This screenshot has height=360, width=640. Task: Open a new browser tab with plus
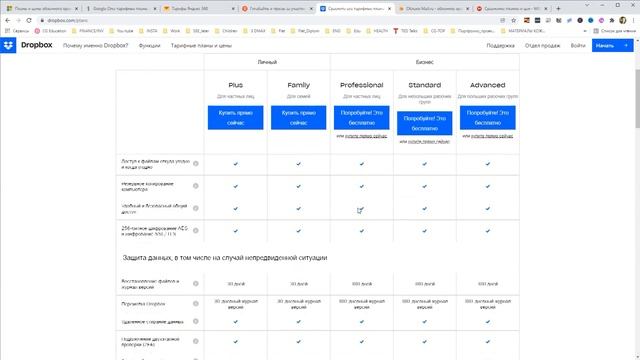(x=558, y=8)
